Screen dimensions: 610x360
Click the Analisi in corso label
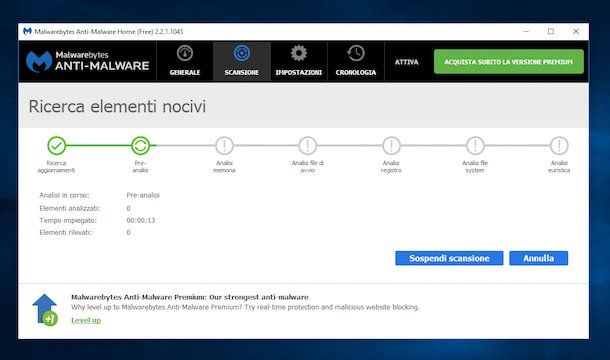[x=64, y=195]
